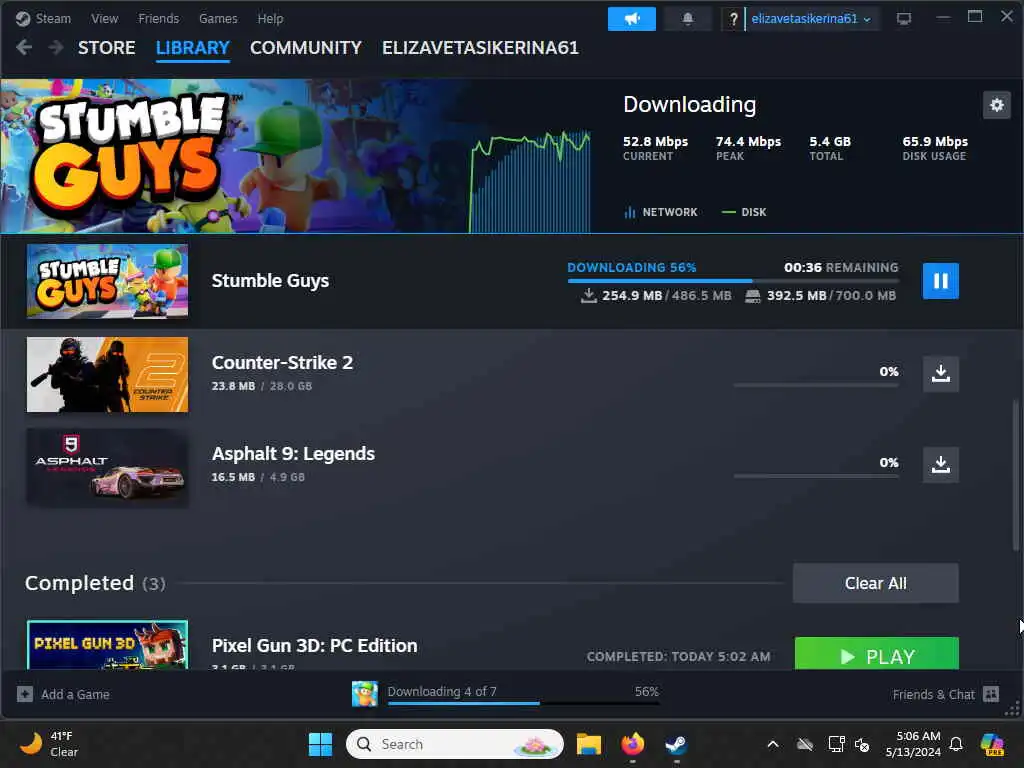Open Windows notification bell in tray
The height and width of the screenshot is (768, 1024).
pyautogui.click(x=956, y=744)
